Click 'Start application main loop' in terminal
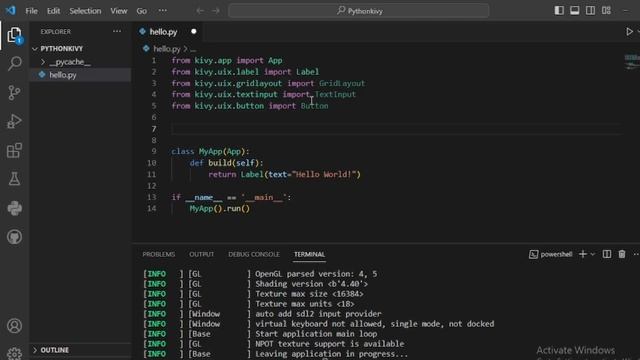Screen dimensions: 640x360 (316, 334)
